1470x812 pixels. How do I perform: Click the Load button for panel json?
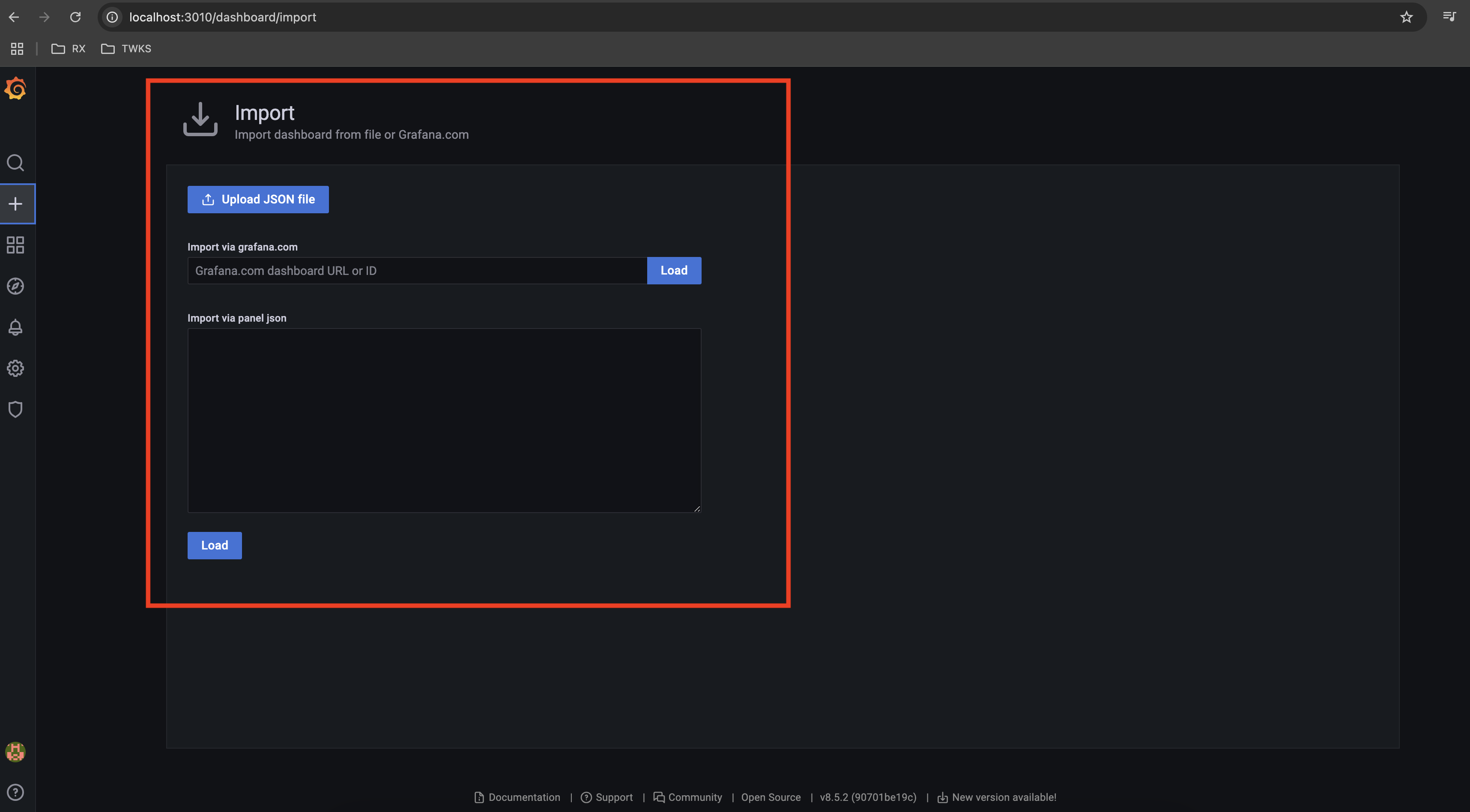[214, 545]
